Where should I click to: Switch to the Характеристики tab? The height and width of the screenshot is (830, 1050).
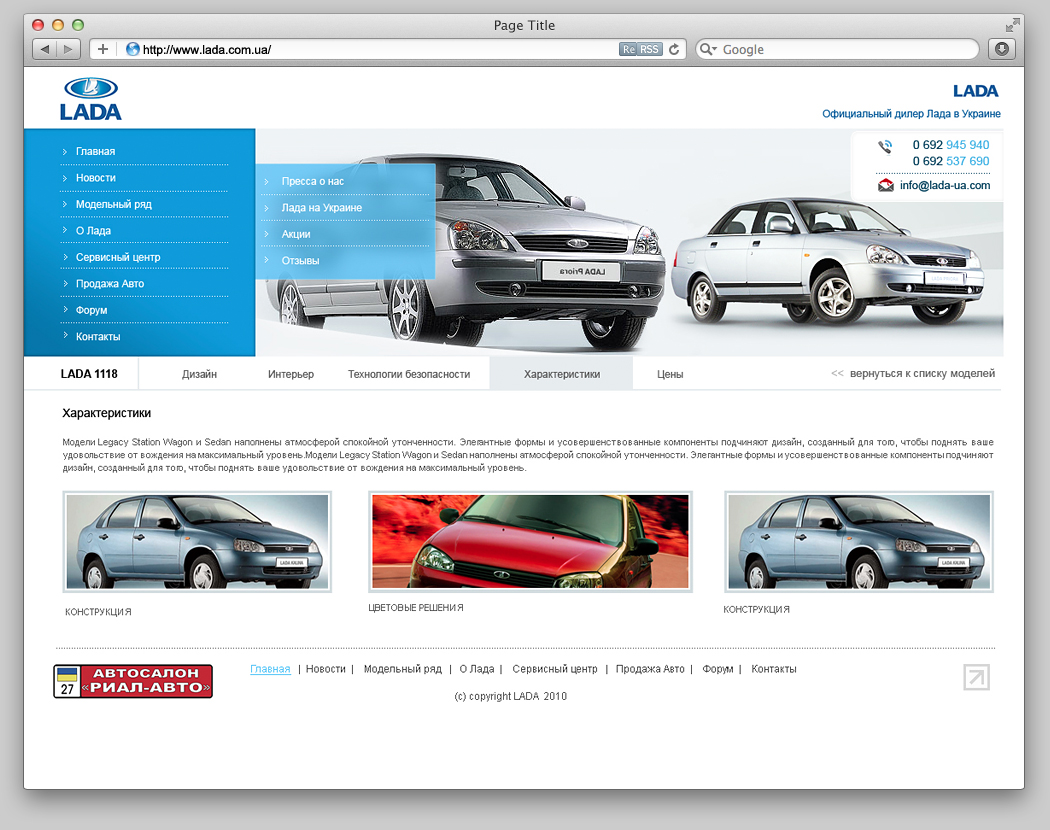pyautogui.click(x=562, y=374)
